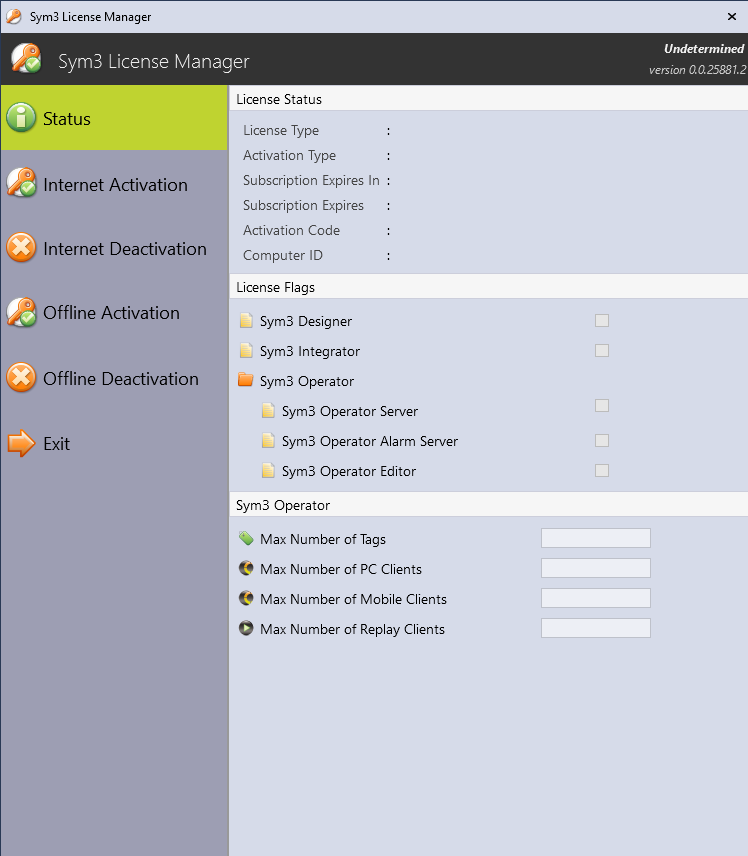Click the Max Number of Mobile Clients icon
Viewport: 748px width, 856px height.
[246, 598]
